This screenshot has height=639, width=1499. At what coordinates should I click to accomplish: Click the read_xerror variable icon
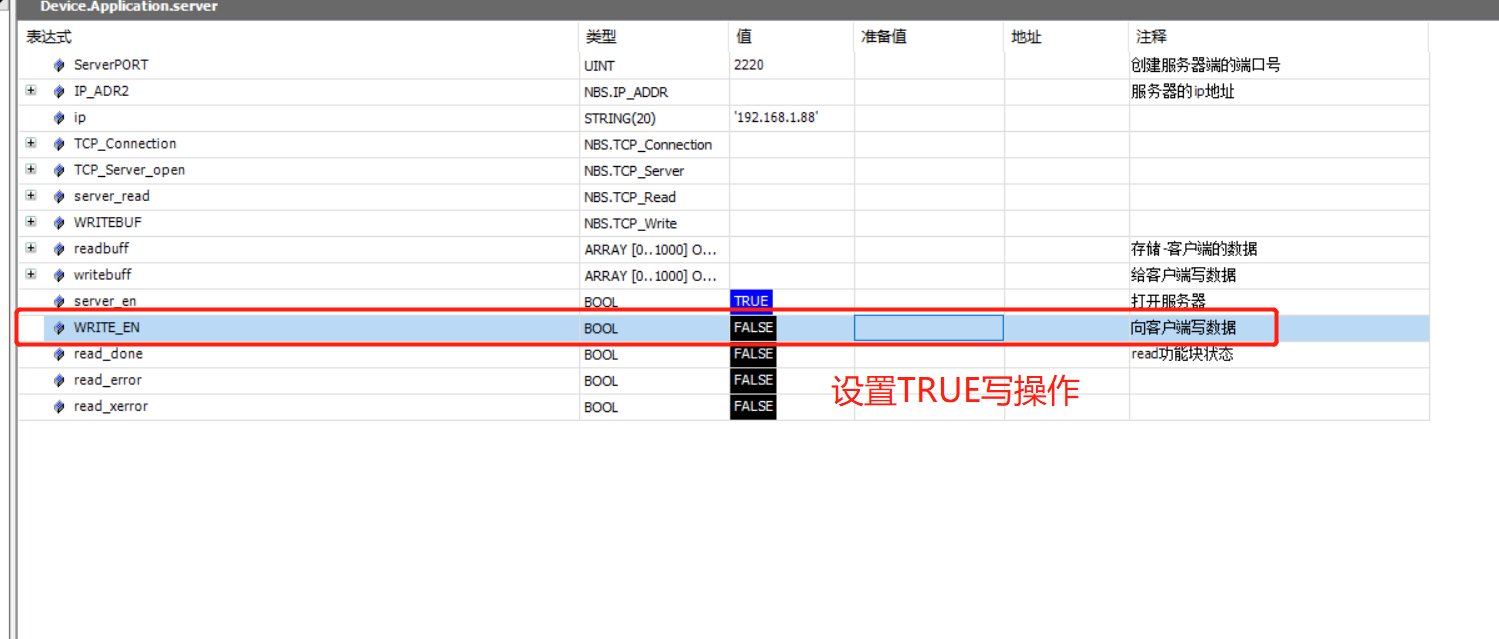60,406
